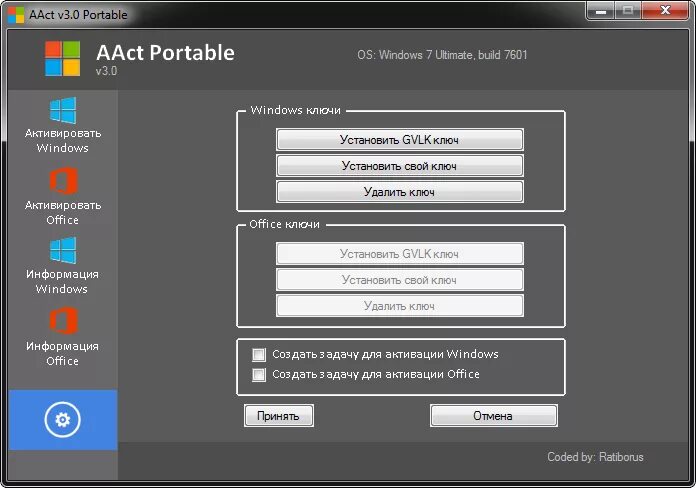This screenshot has height=488, width=696.
Task: Click Windows Удалить ключ button
Action: pos(399,192)
